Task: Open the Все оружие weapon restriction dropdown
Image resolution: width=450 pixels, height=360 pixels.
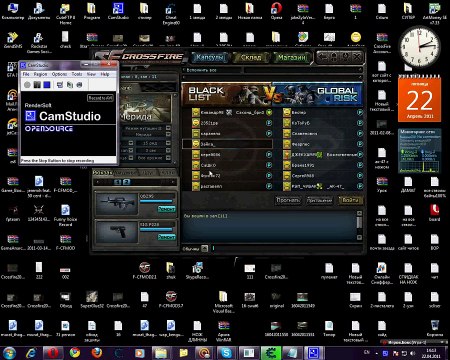Action: coord(168,158)
